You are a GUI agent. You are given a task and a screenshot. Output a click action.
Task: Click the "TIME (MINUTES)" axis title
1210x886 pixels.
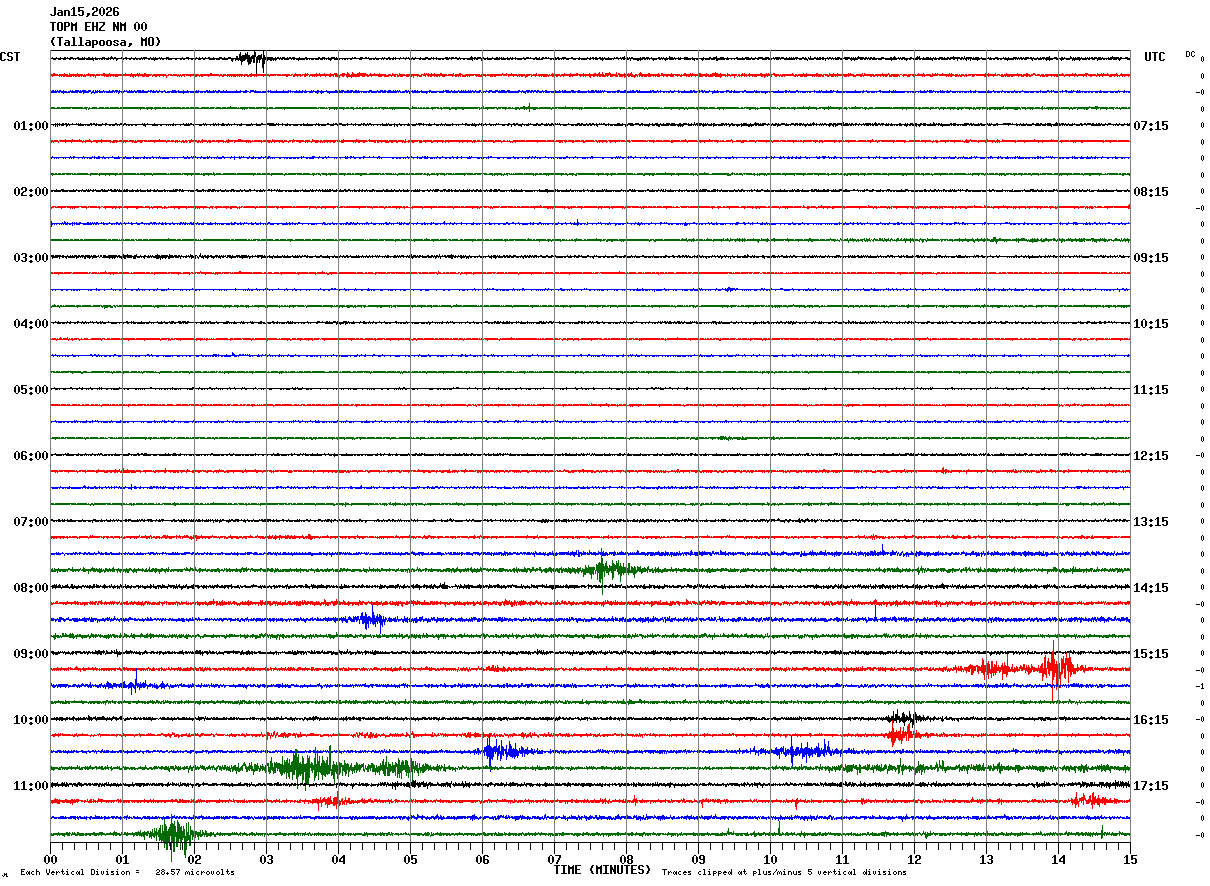602,870
